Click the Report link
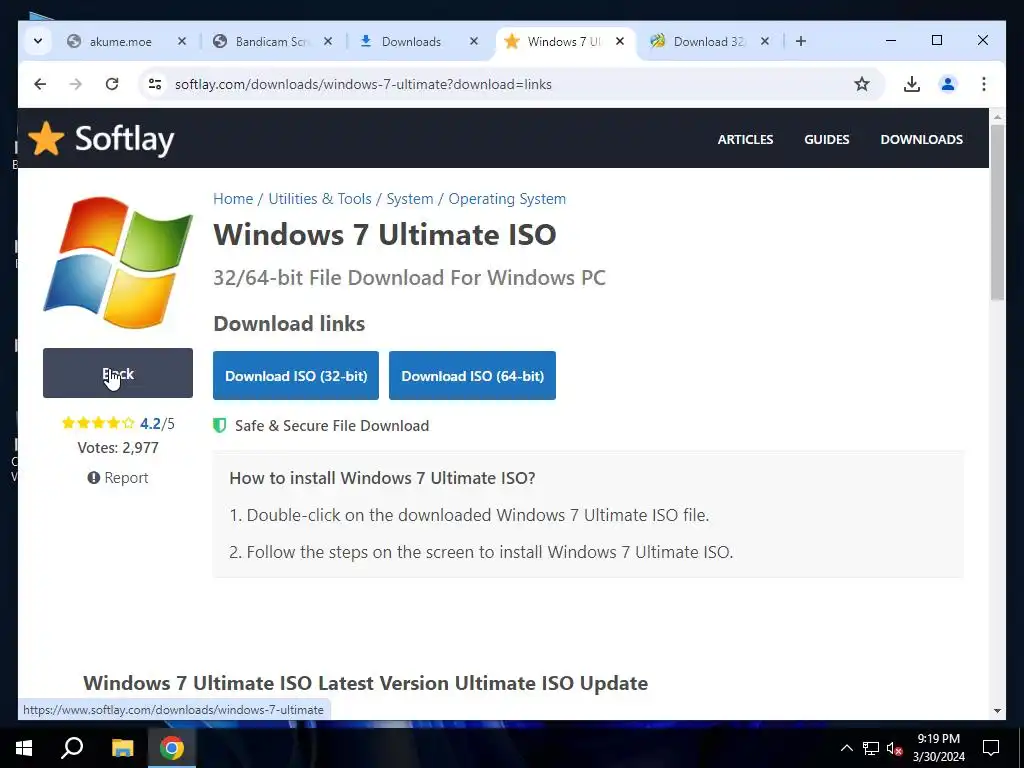1024x768 pixels. pyautogui.click(x=118, y=478)
